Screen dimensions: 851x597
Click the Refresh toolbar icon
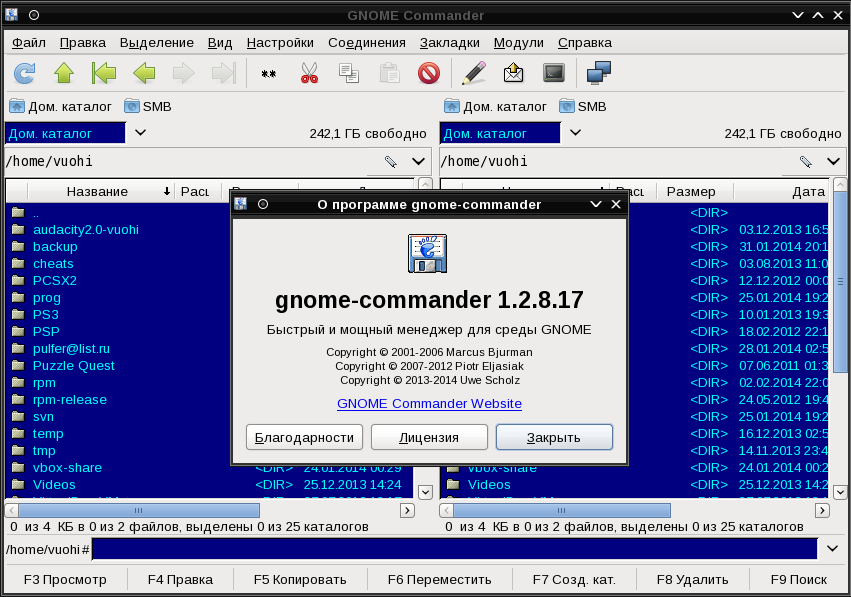24,73
